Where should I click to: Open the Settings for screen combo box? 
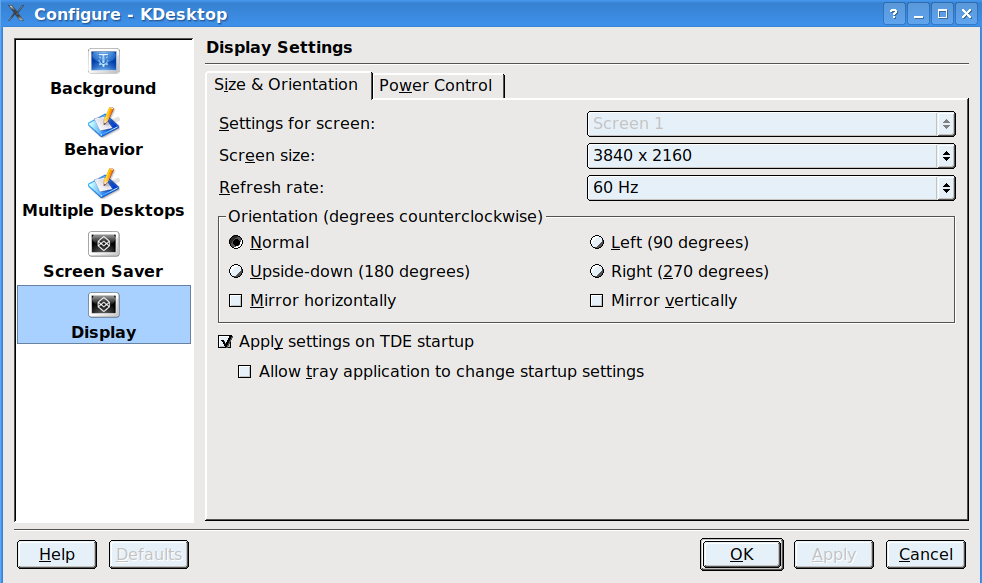coord(770,124)
